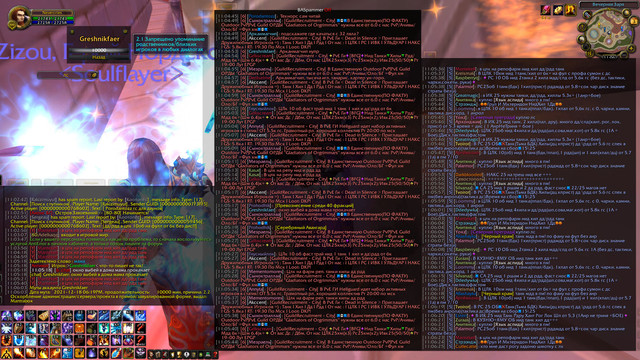Screen dimensions: 640x360
Task: Click the golden sphere button at the minimap's top-right
Action: (627, 13)
